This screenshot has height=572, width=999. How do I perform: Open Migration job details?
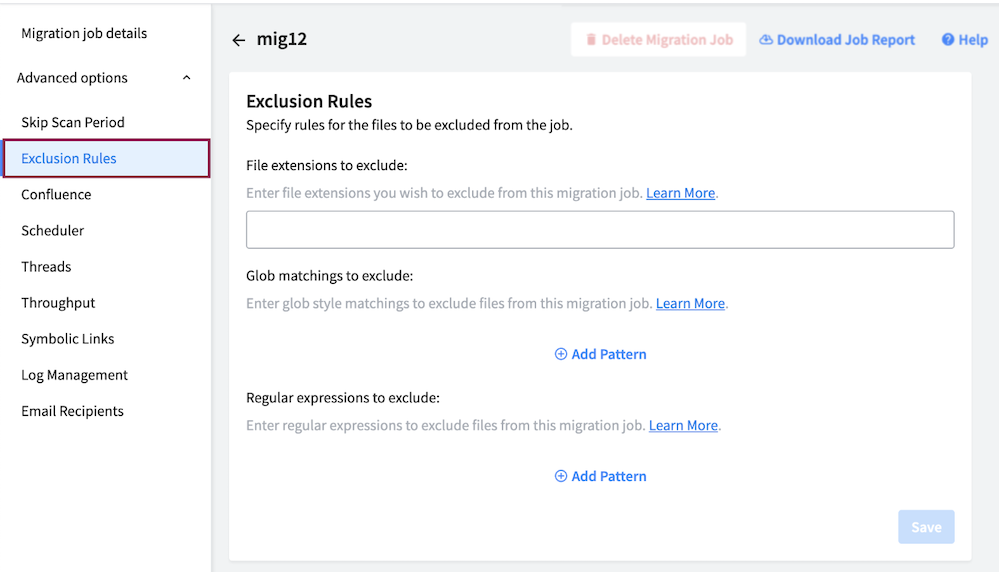pos(84,33)
